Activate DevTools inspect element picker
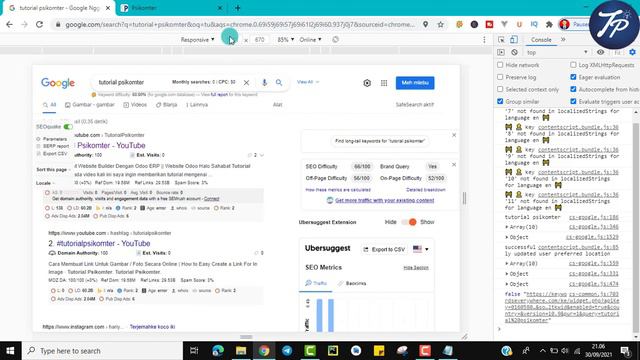Image resolution: width=640 pixels, height=360 pixels. tap(501, 40)
